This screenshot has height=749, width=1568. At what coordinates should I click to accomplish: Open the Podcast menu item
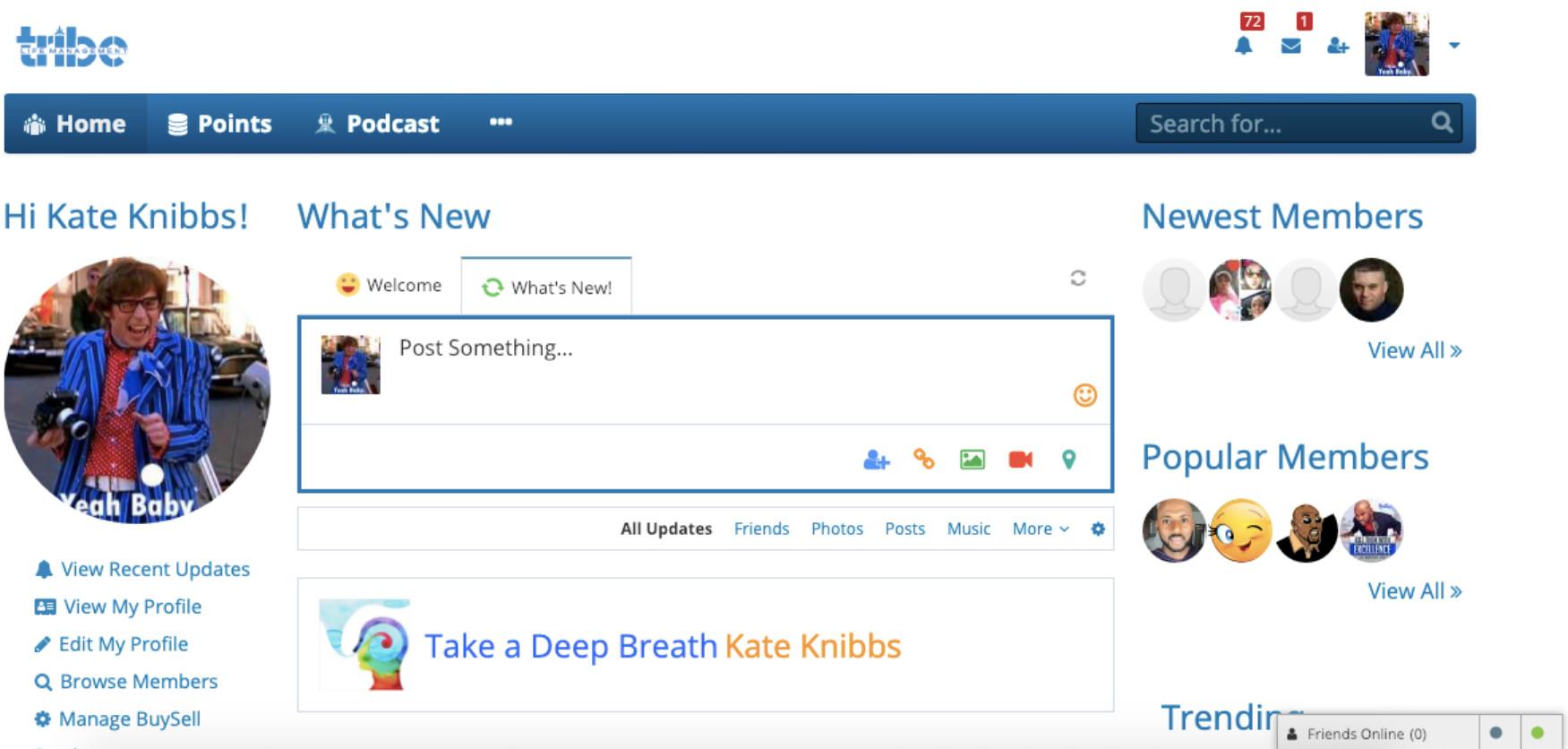coord(377,124)
